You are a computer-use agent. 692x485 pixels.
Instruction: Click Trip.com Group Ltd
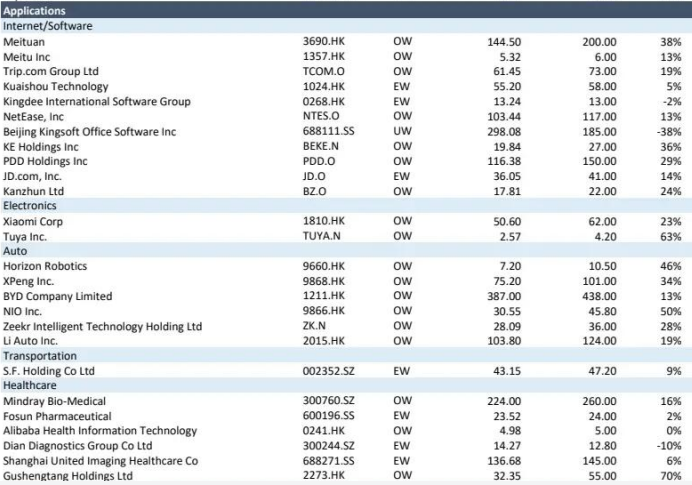pos(51,71)
